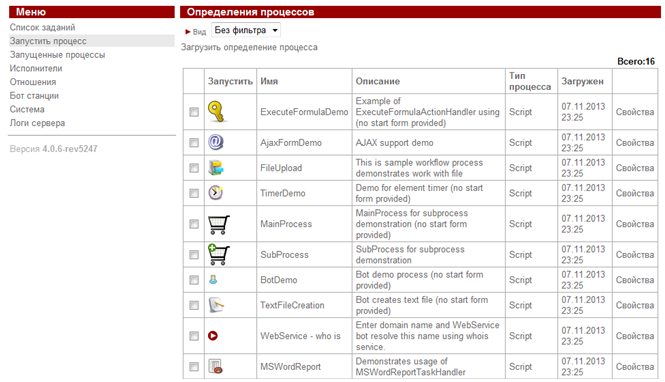
Task: Click the Тип процесса column header
Action: pos(530,81)
